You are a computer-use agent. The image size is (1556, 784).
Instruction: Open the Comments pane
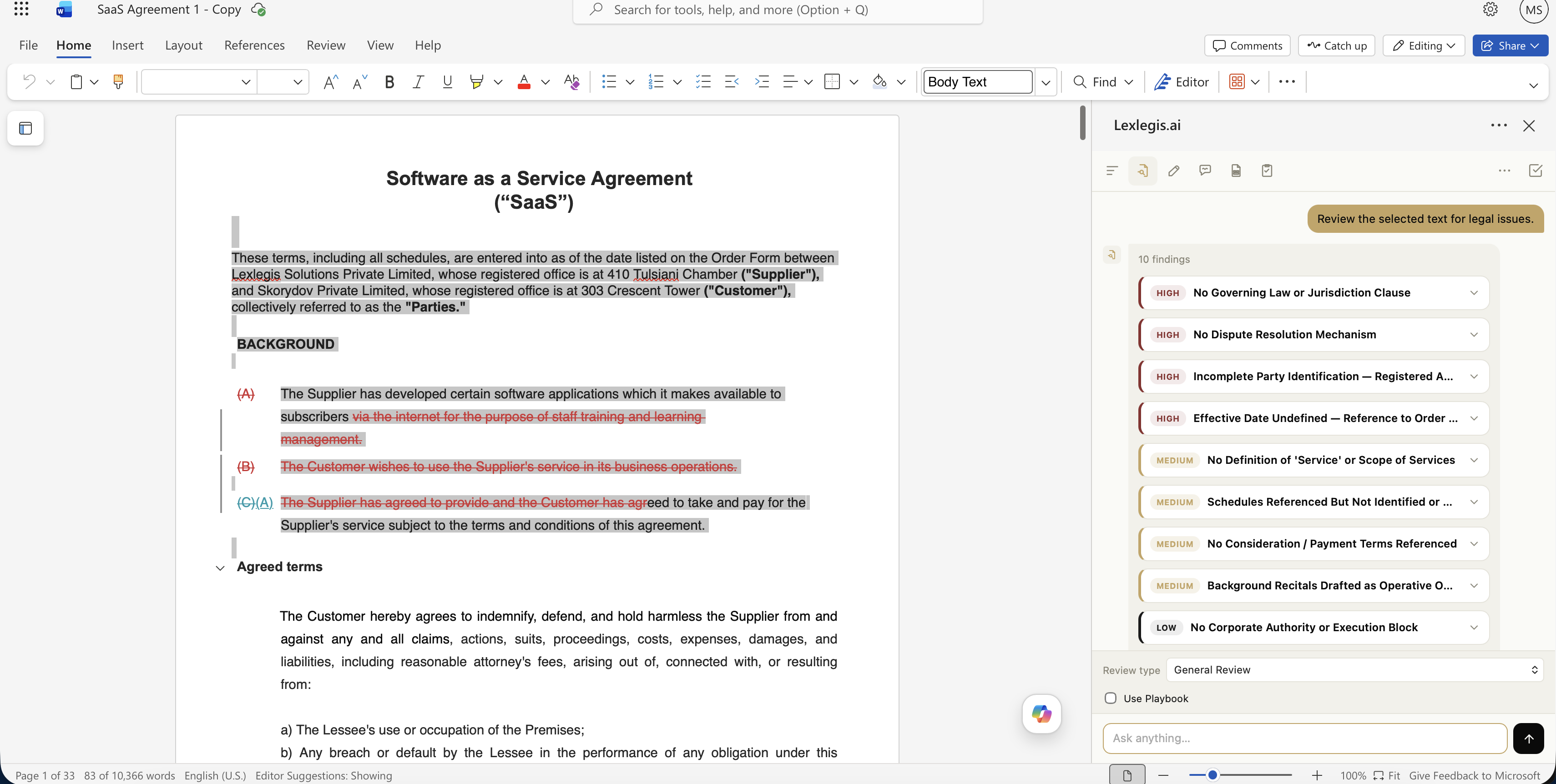click(1247, 46)
